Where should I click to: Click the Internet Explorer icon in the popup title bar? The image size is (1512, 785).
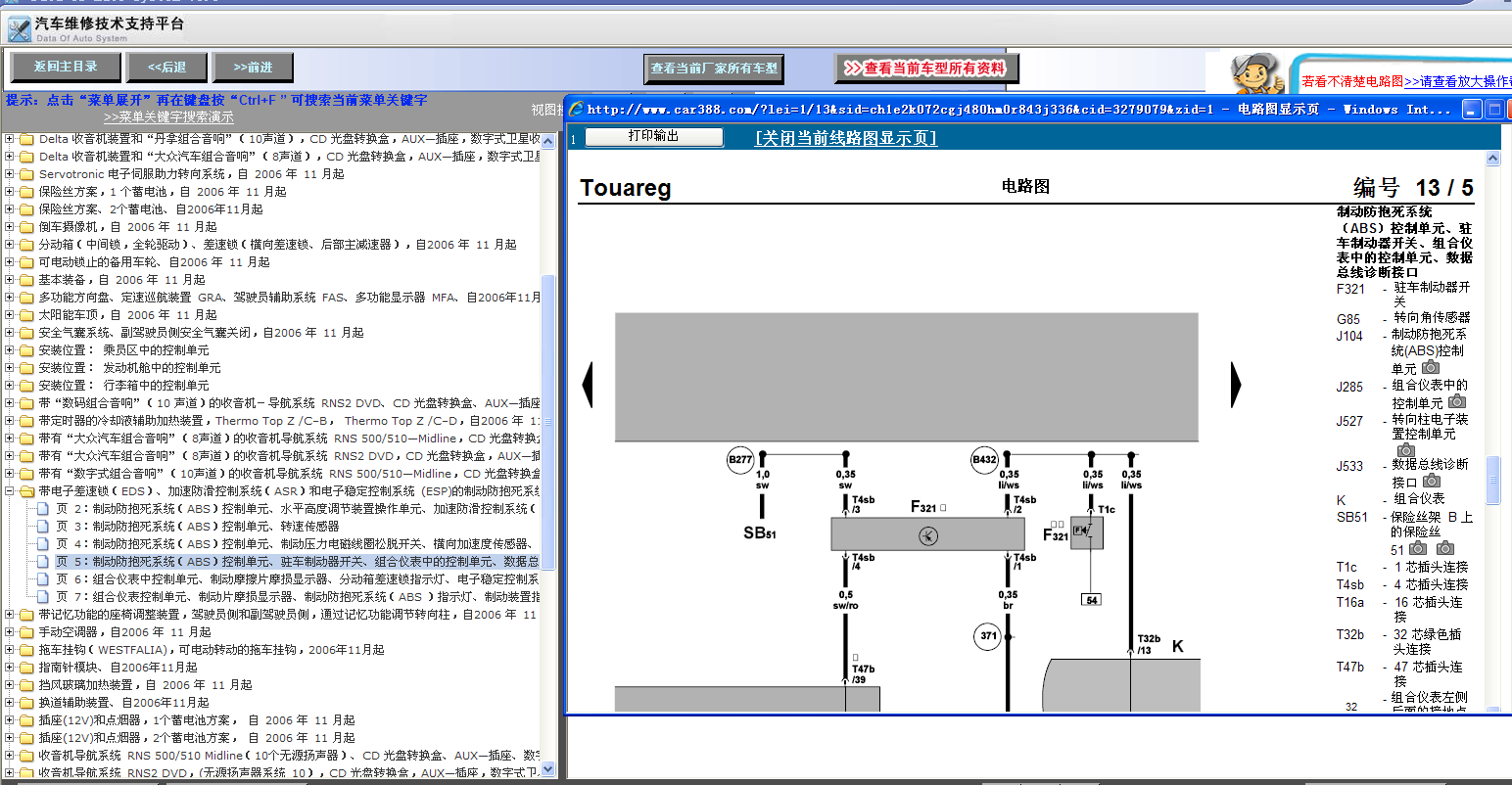click(577, 109)
